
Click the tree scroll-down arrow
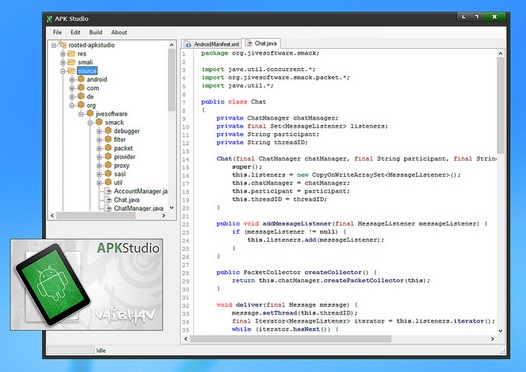click(171, 208)
